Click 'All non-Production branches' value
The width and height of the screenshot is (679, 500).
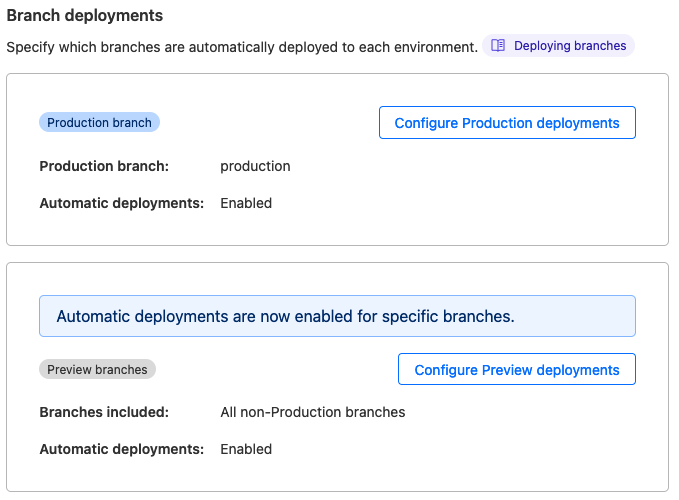coord(313,412)
